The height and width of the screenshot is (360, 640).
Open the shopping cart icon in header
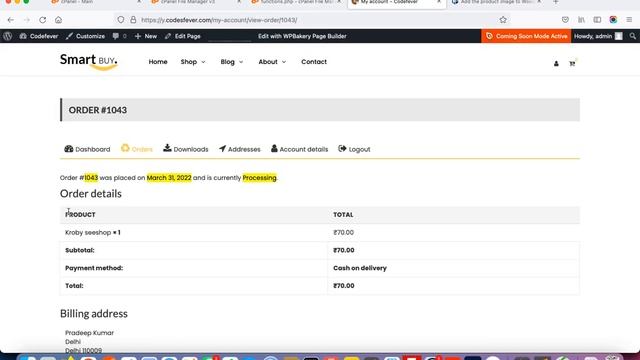point(572,63)
